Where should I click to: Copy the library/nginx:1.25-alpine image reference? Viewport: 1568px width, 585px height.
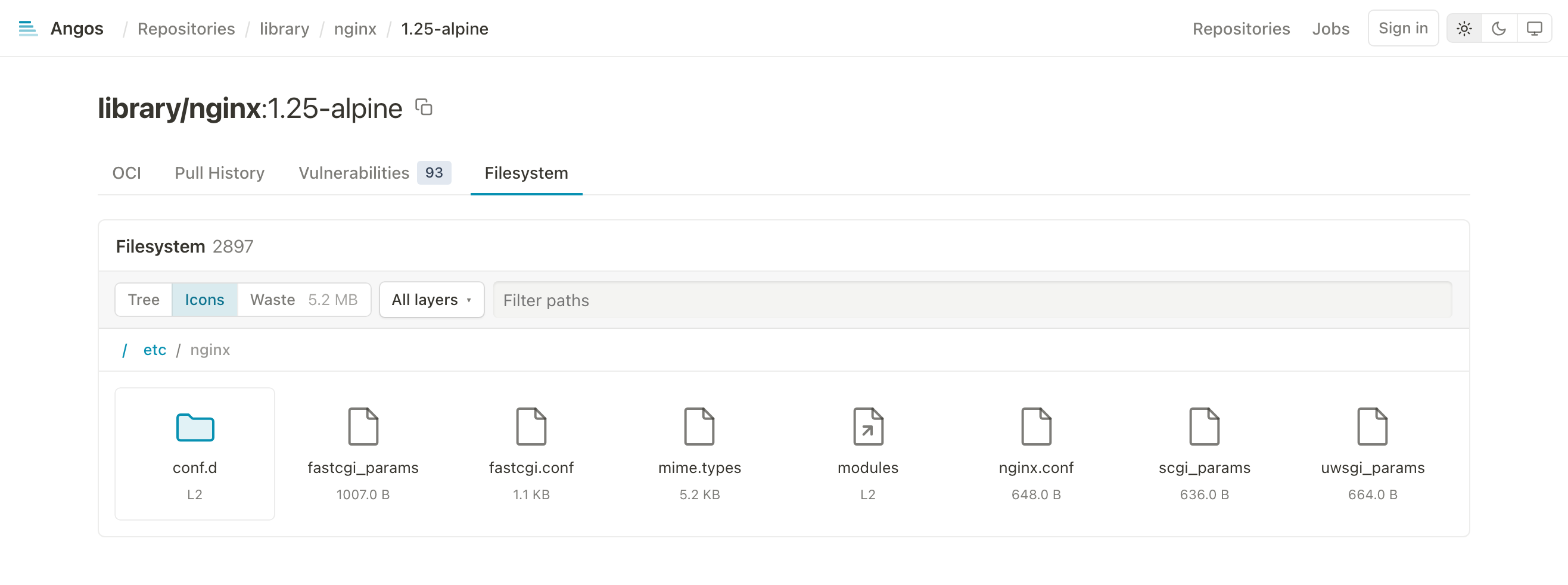click(424, 107)
